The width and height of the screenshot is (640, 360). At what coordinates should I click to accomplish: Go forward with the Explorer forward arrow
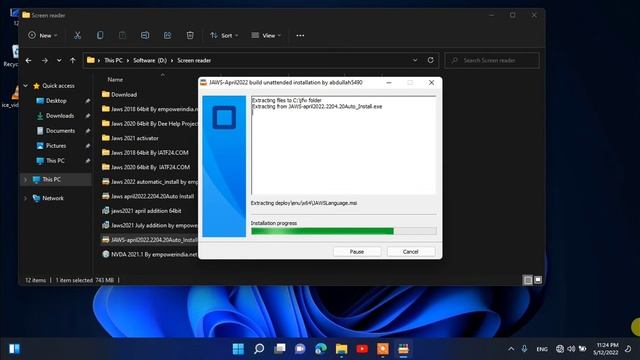pos(44,60)
